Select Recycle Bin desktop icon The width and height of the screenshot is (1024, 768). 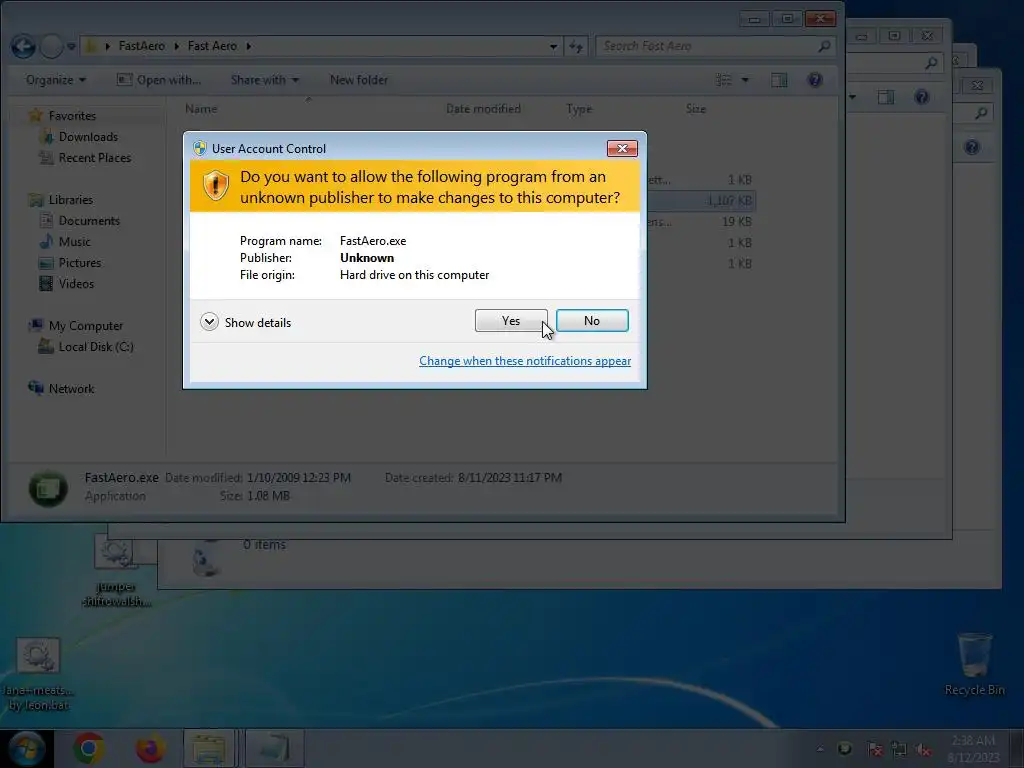[x=974, y=663]
